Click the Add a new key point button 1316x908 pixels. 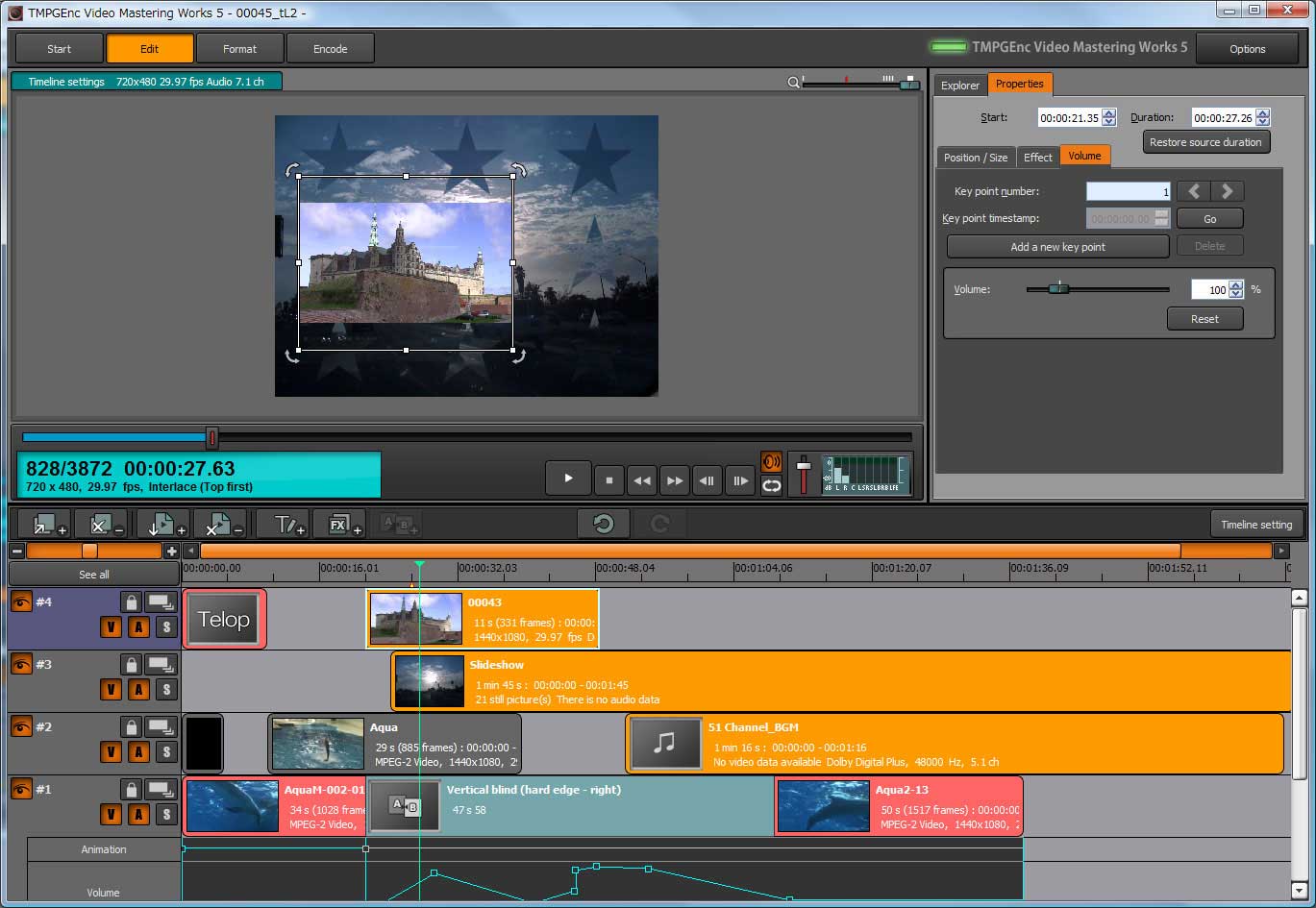(x=1057, y=247)
